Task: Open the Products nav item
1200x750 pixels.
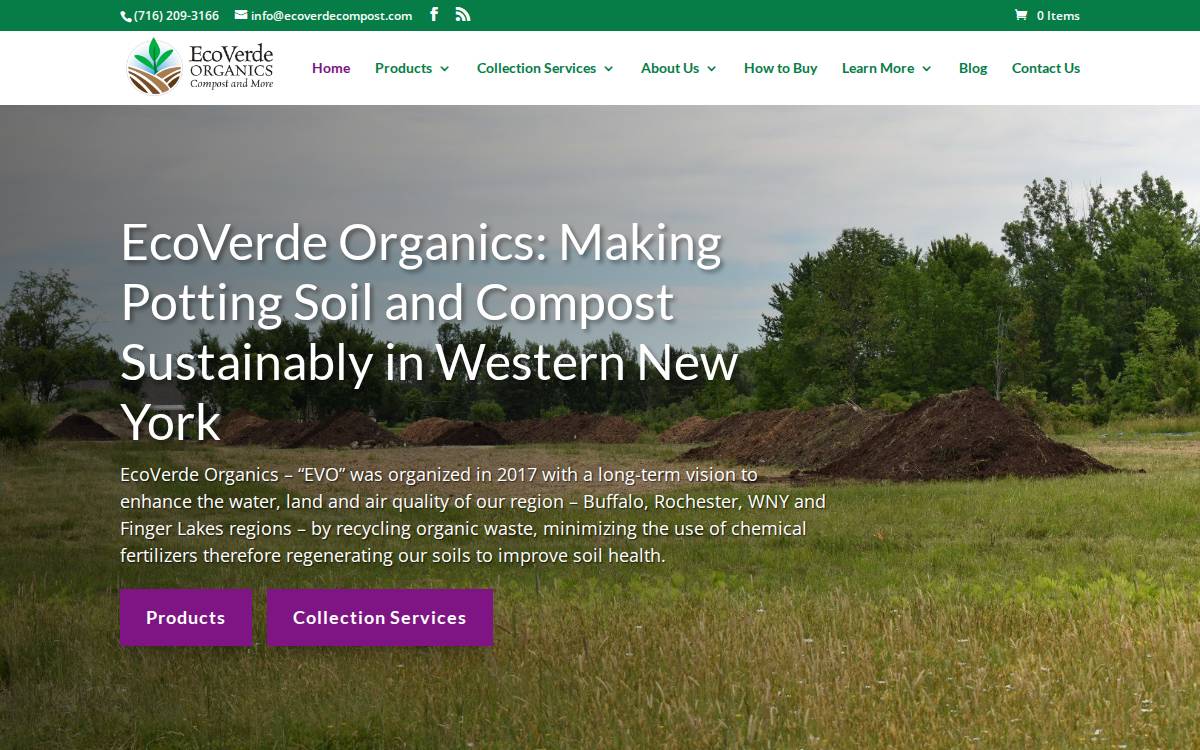Action: click(x=403, y=68)
